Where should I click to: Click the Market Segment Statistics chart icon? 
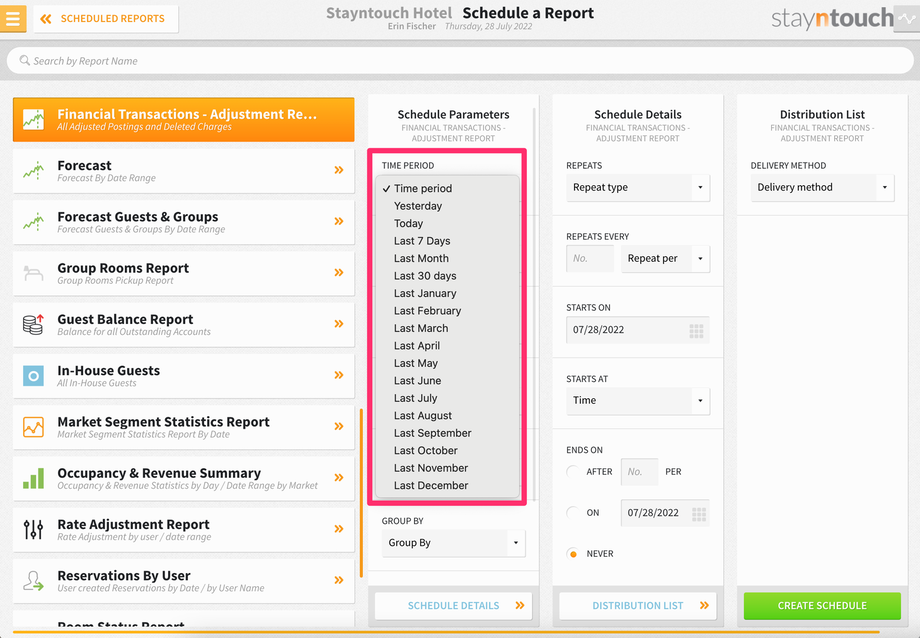33,427
